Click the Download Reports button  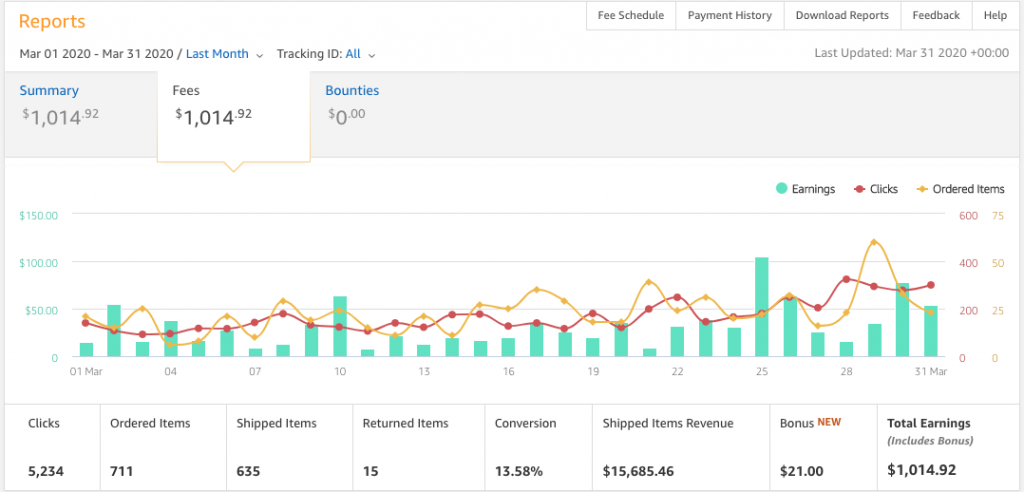point(842,16)
